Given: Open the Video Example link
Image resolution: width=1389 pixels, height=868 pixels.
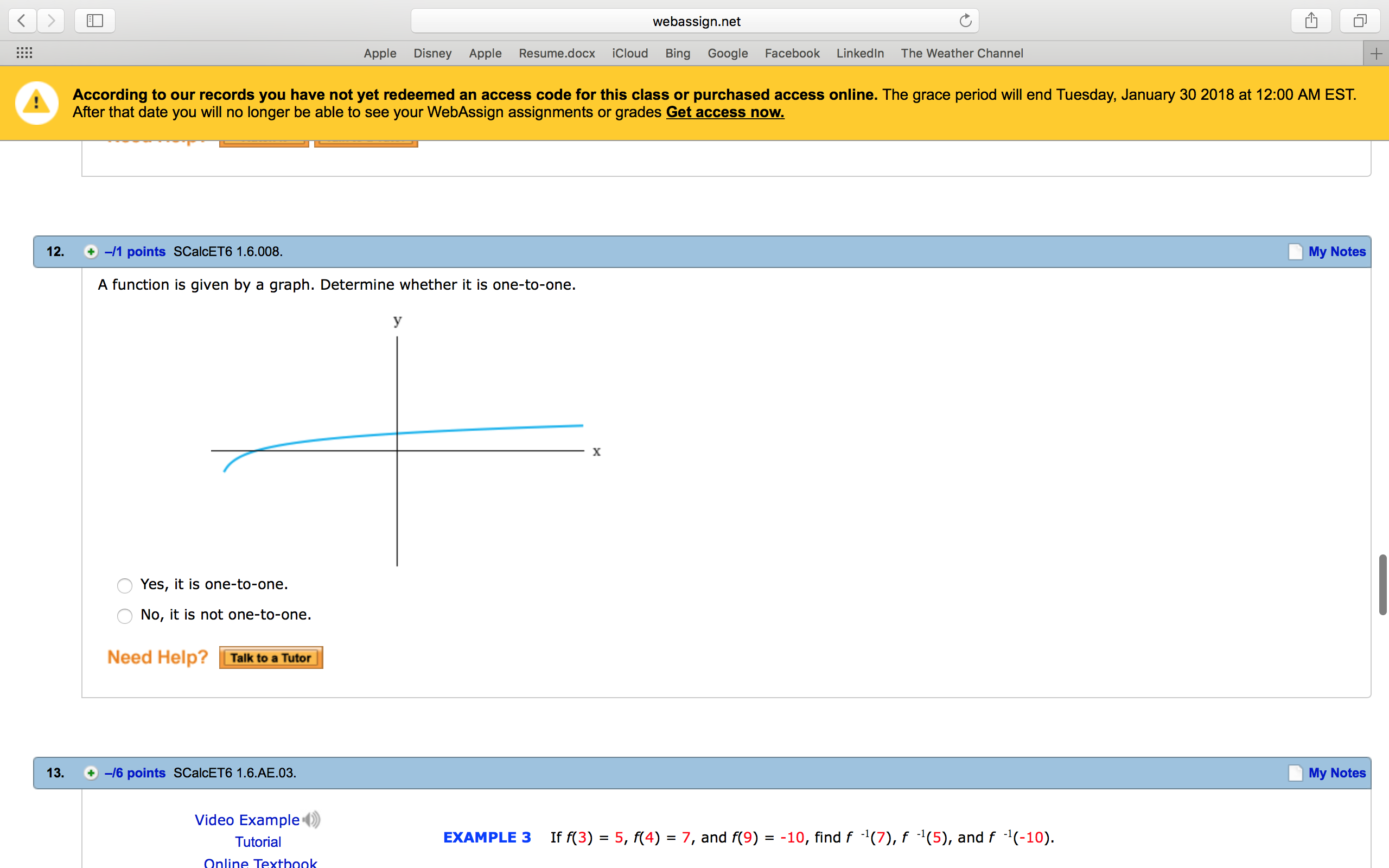Looking at the screenshot, I should [x=247, y=820].
